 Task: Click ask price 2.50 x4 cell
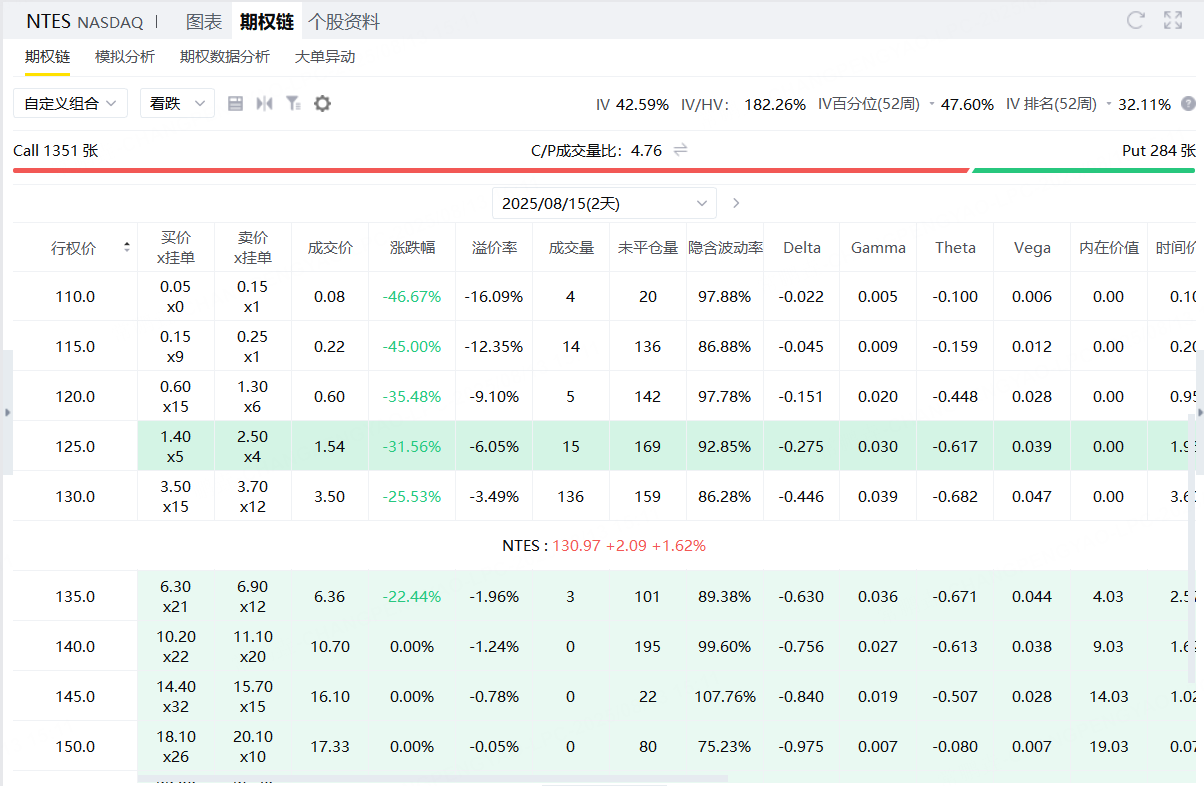(x=253, y=446)
